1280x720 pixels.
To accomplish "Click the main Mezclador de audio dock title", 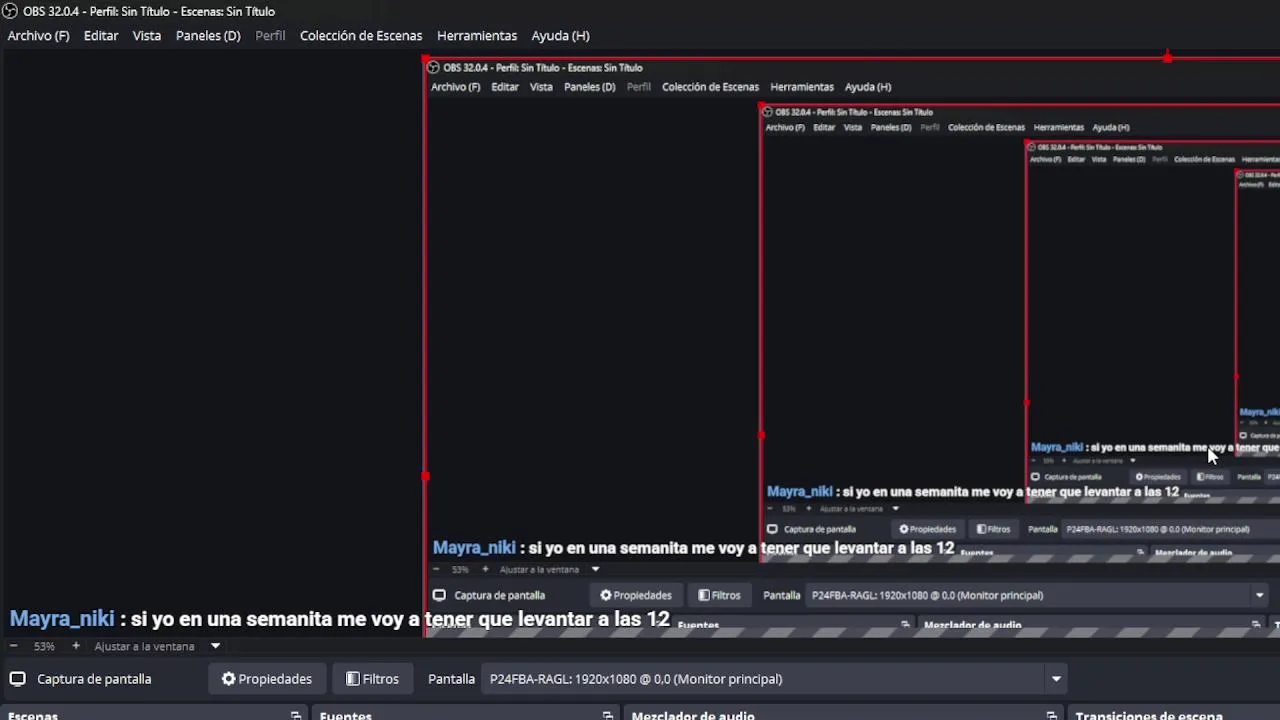I will coord(693,715).
